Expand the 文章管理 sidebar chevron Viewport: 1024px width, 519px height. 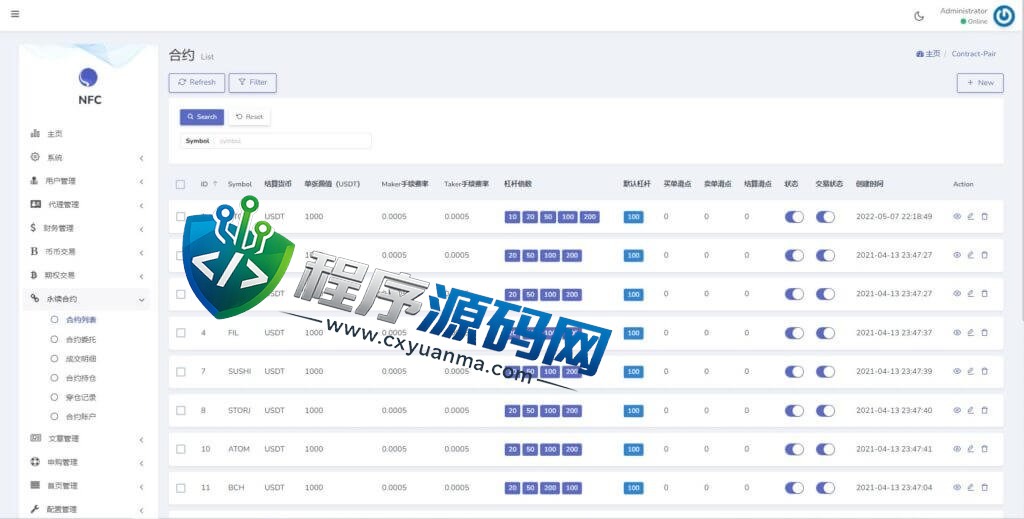[141, 440]
